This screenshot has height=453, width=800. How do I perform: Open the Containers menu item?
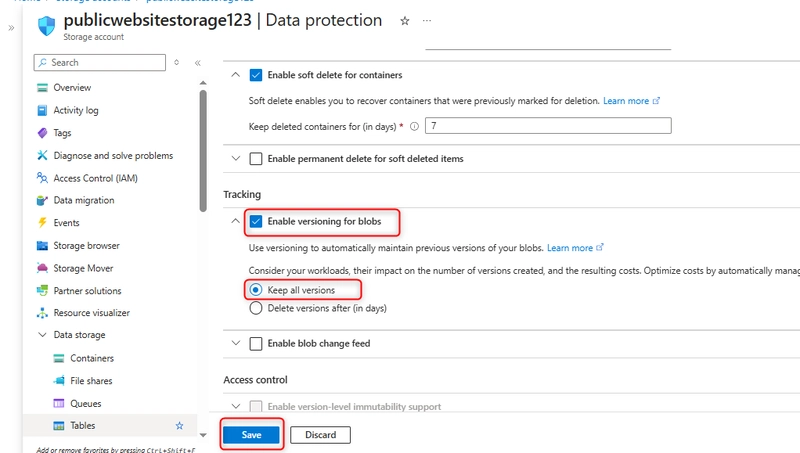click(91, 358)
